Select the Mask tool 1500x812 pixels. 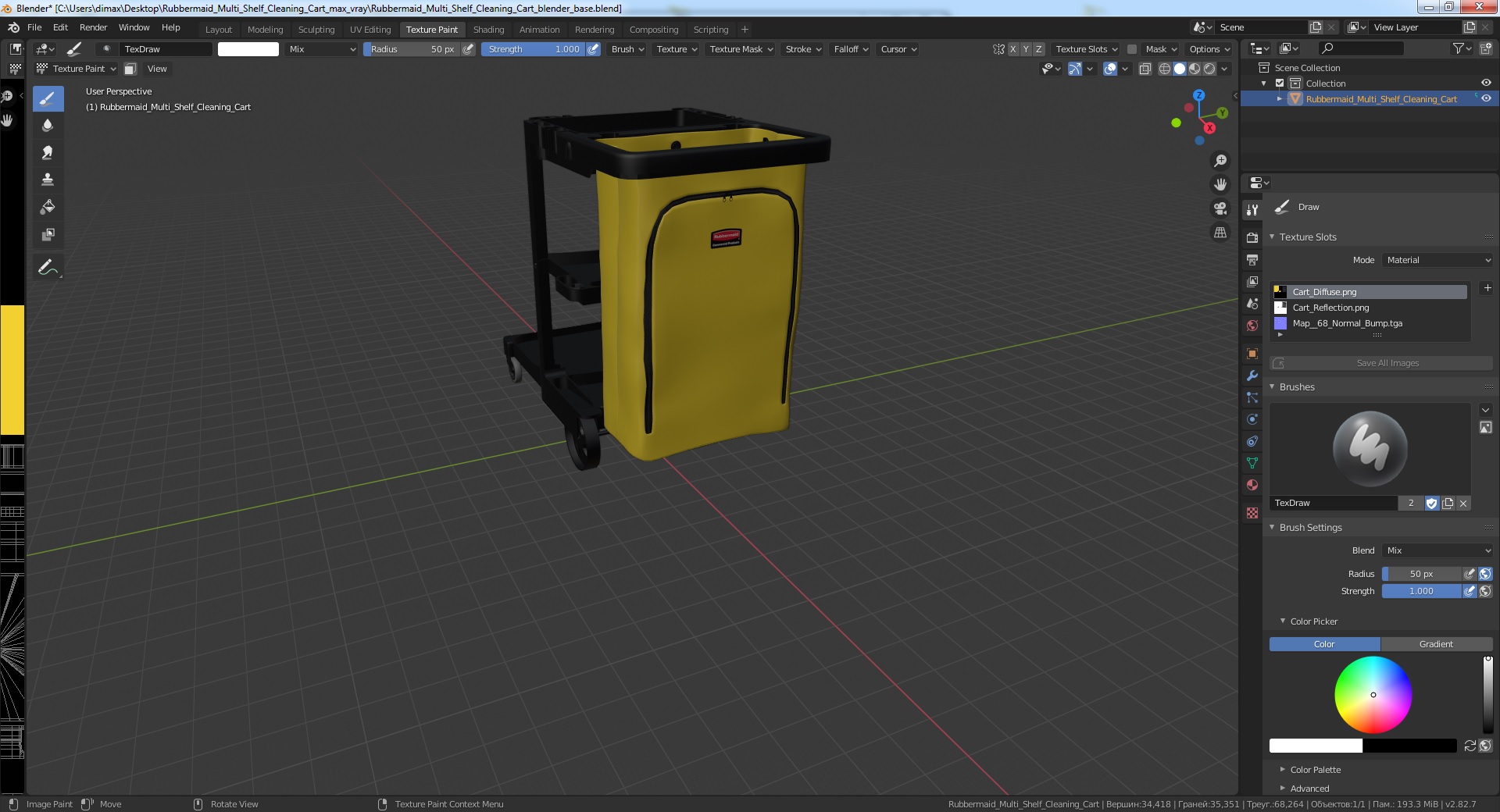[x=48, y=235]
